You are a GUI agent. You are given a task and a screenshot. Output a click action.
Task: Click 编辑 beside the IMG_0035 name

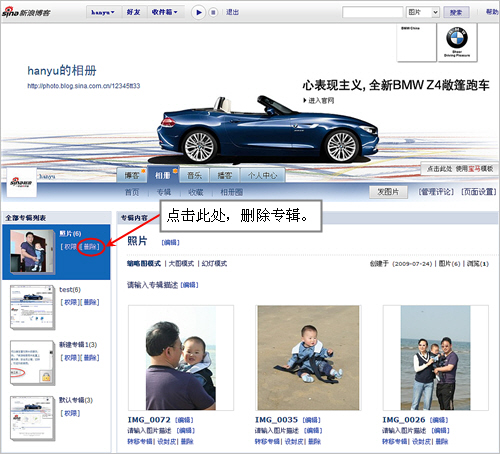click(x=312, y=420)
